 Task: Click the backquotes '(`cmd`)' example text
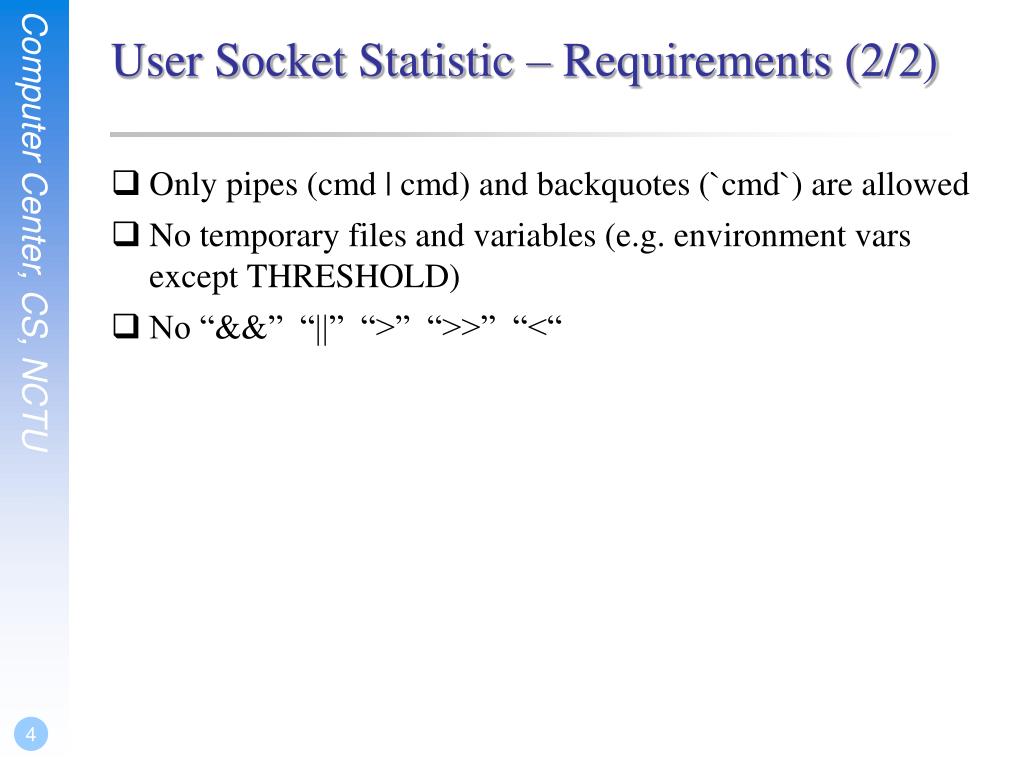[x=750, y=185]
